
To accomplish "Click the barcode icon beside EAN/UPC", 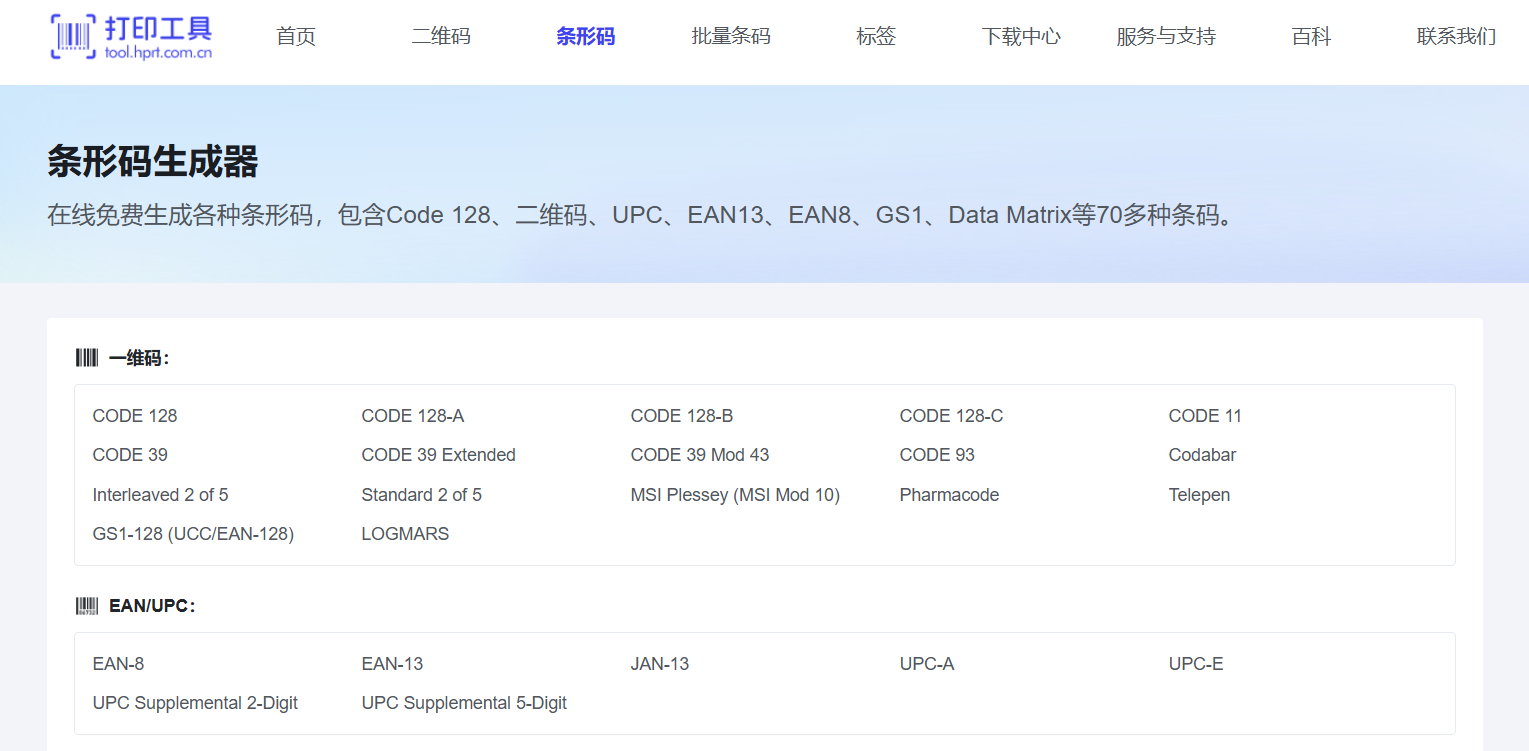I will tap(87, 606).
